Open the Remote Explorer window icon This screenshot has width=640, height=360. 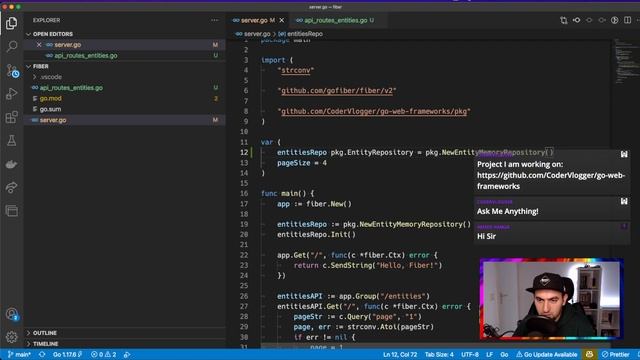pos(11,211)
